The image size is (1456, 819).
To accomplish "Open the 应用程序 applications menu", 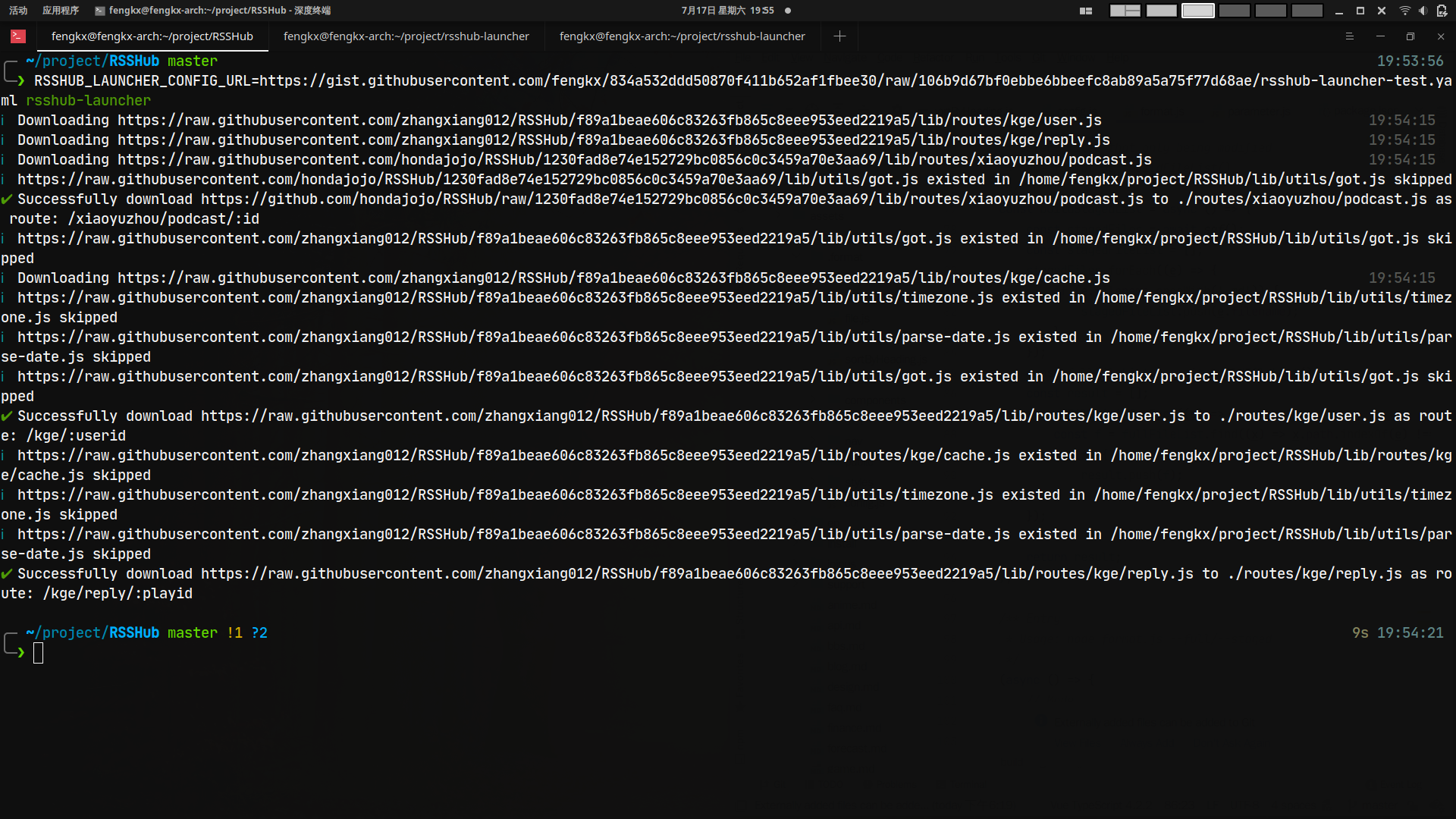I will (61, 11).
